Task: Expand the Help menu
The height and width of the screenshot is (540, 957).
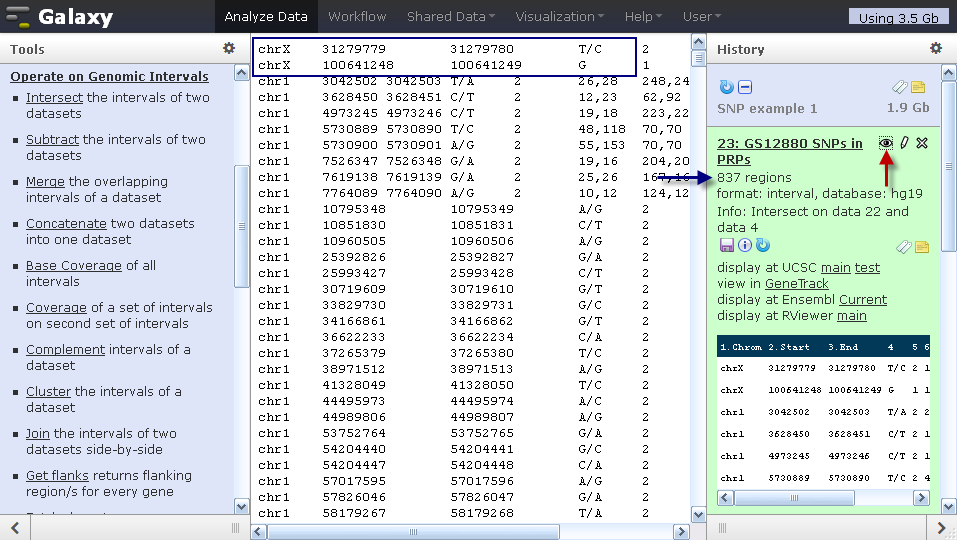Action: pyautogui.click(x=643, y=16)
